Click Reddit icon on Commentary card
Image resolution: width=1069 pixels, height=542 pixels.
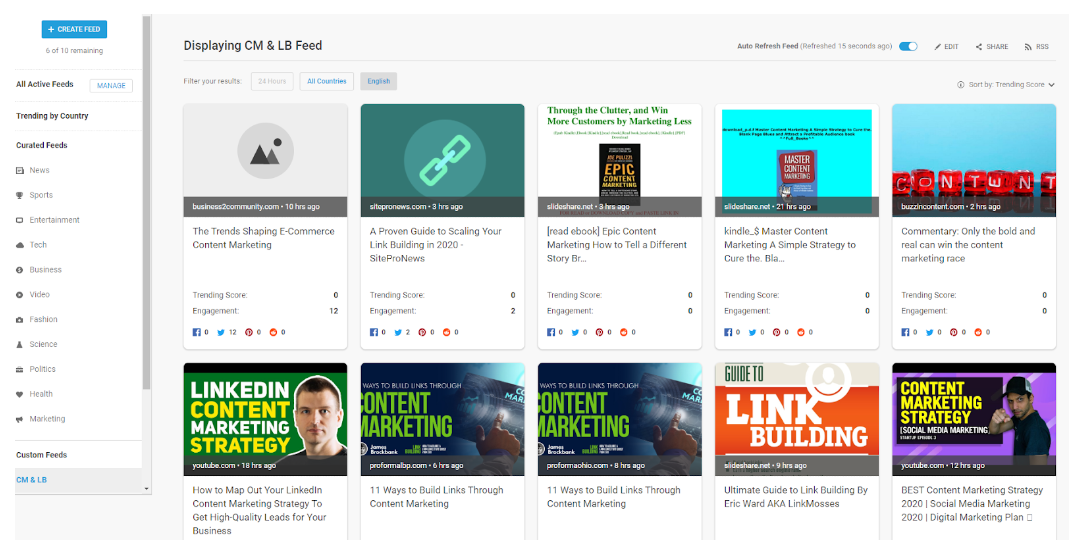[979, 333]
